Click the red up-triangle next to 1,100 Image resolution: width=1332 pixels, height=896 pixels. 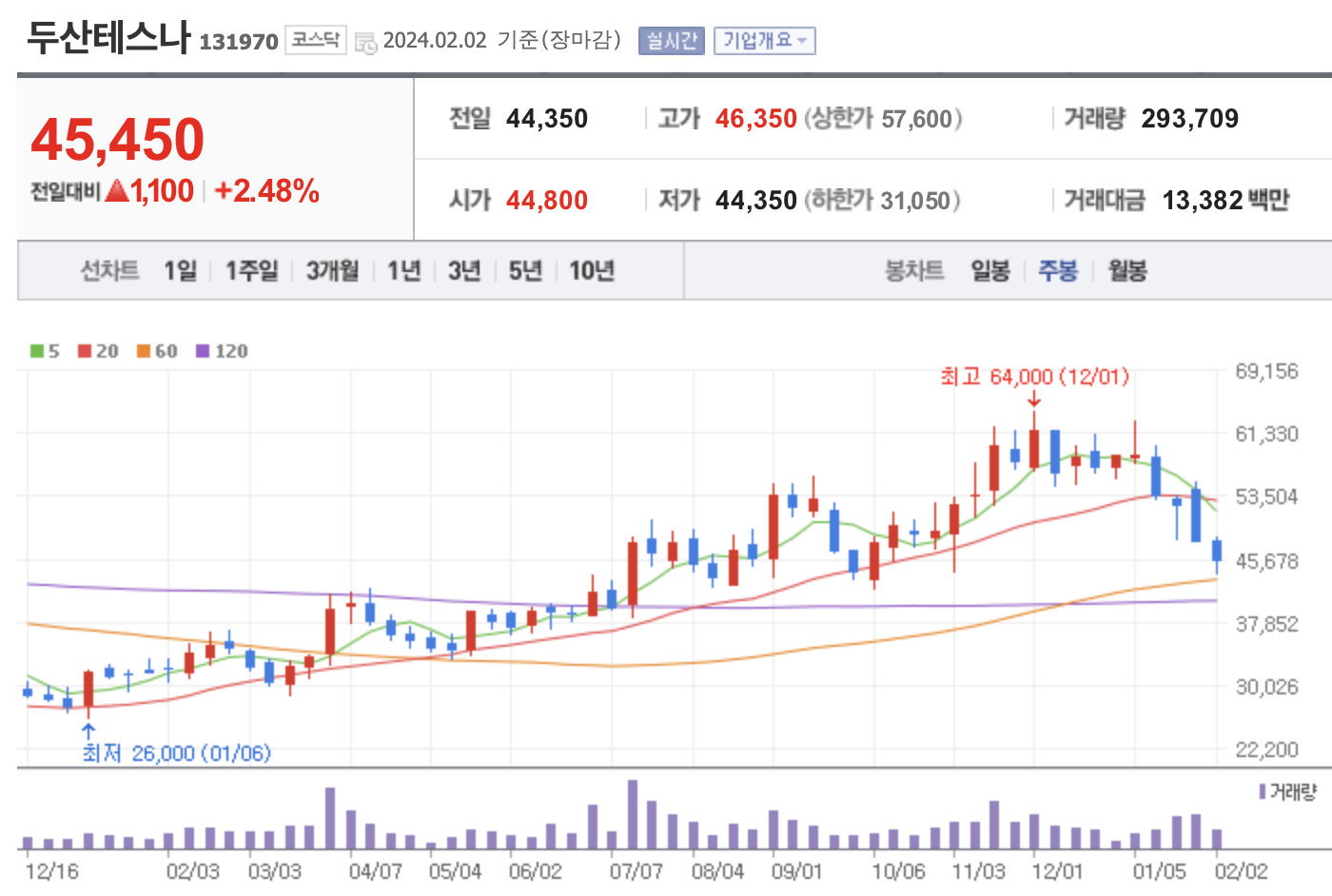(117, 191)
